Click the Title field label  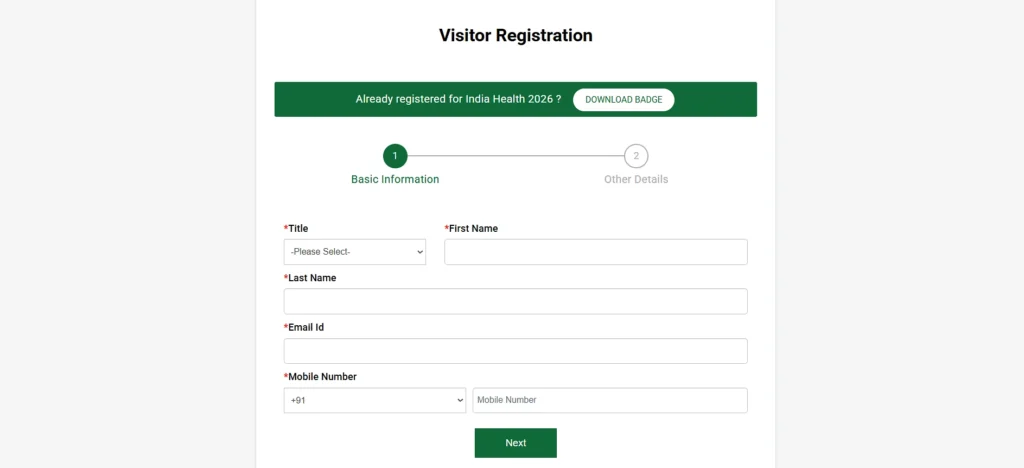click(x=296, y=228)
